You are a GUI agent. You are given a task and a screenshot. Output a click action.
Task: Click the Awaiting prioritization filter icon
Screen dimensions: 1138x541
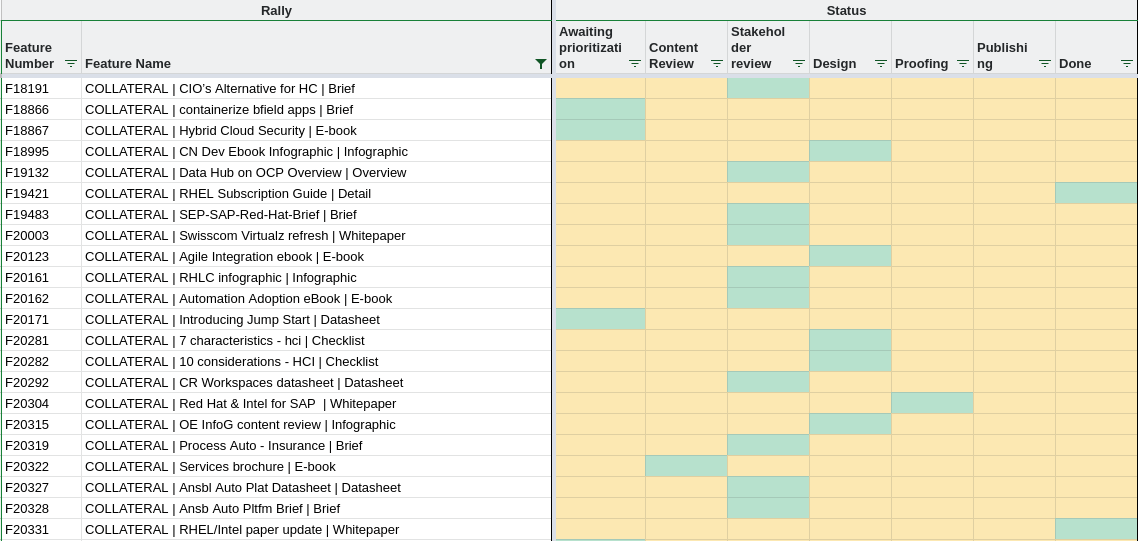pos(635,63)
